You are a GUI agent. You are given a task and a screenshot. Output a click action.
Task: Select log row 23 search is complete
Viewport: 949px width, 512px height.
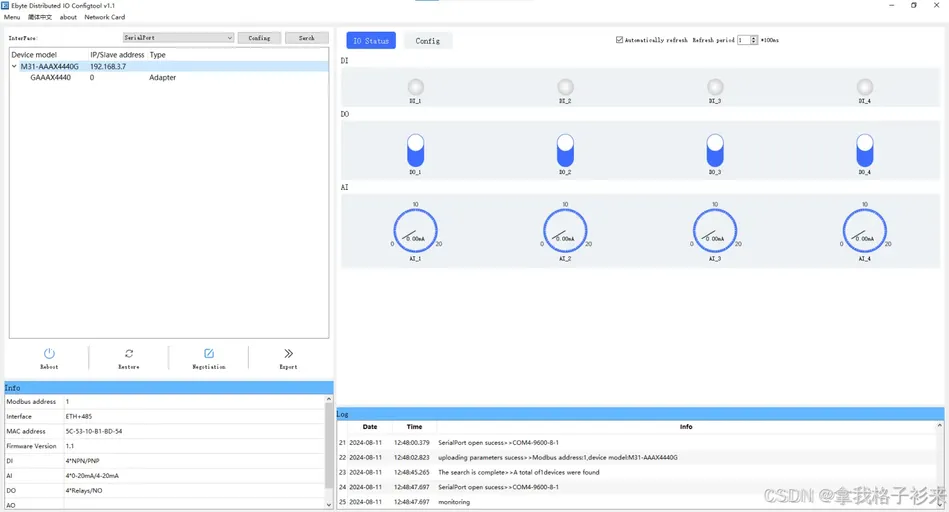click(x=637, y=472)
